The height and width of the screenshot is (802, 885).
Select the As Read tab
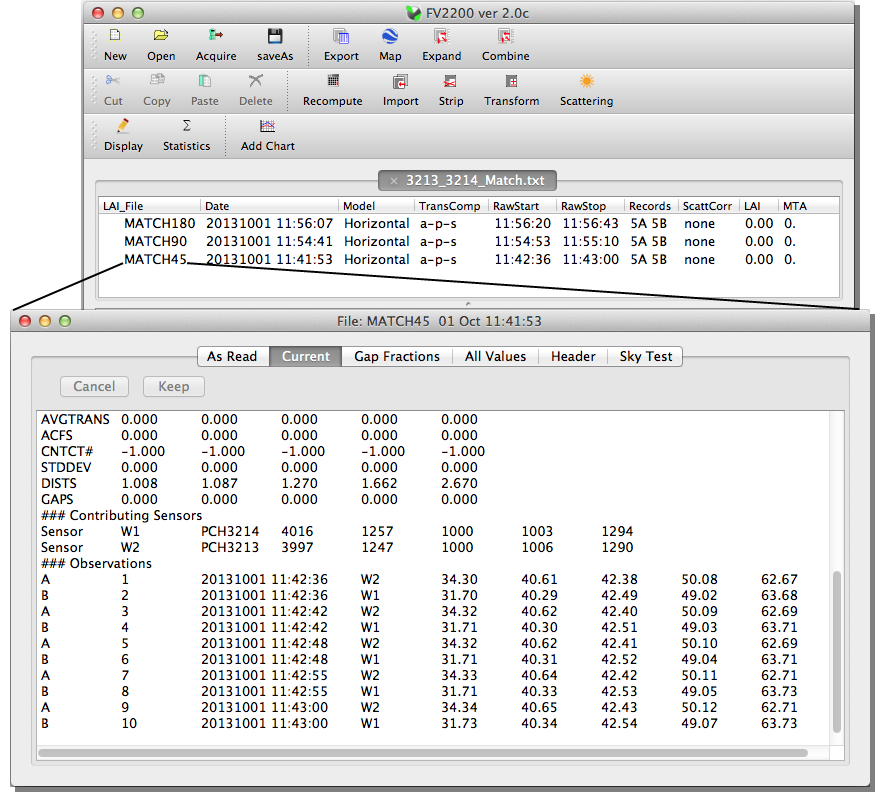233,356
